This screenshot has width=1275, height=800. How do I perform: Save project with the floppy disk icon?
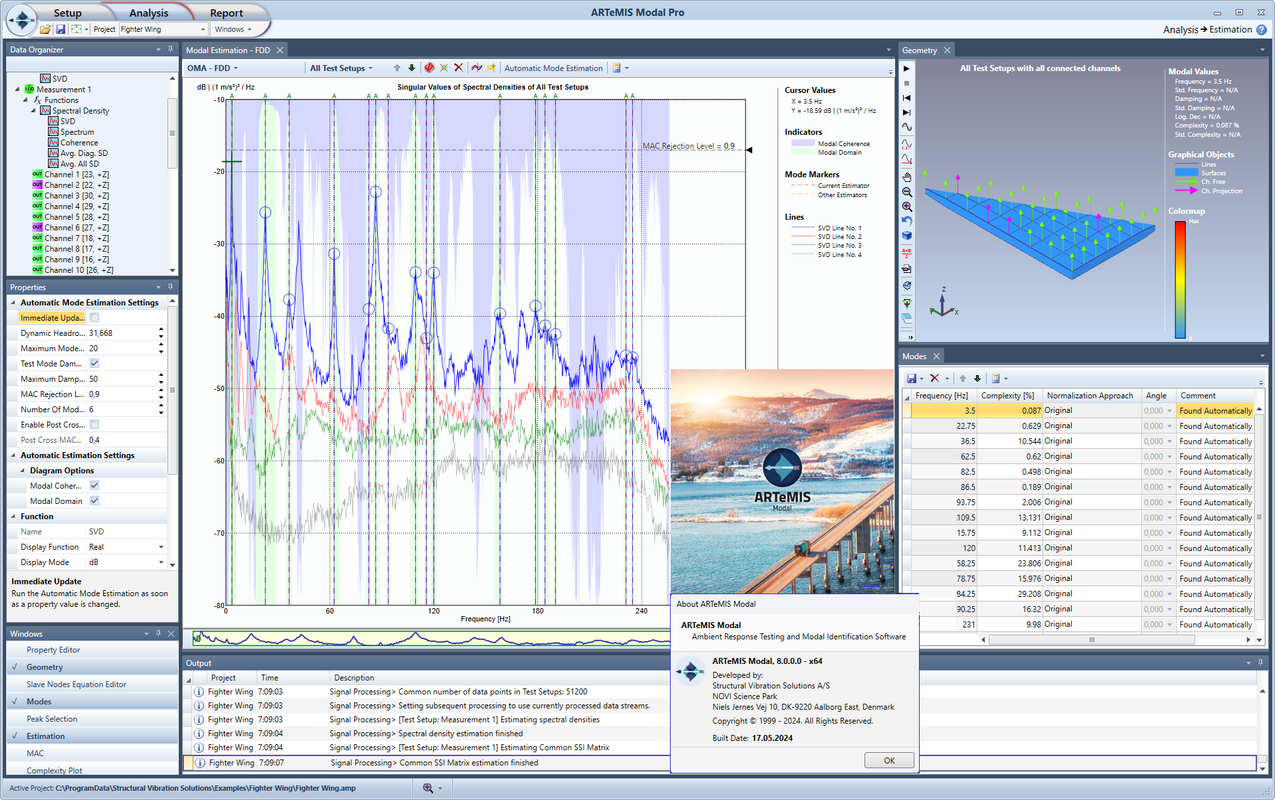(x=60, y=29)
